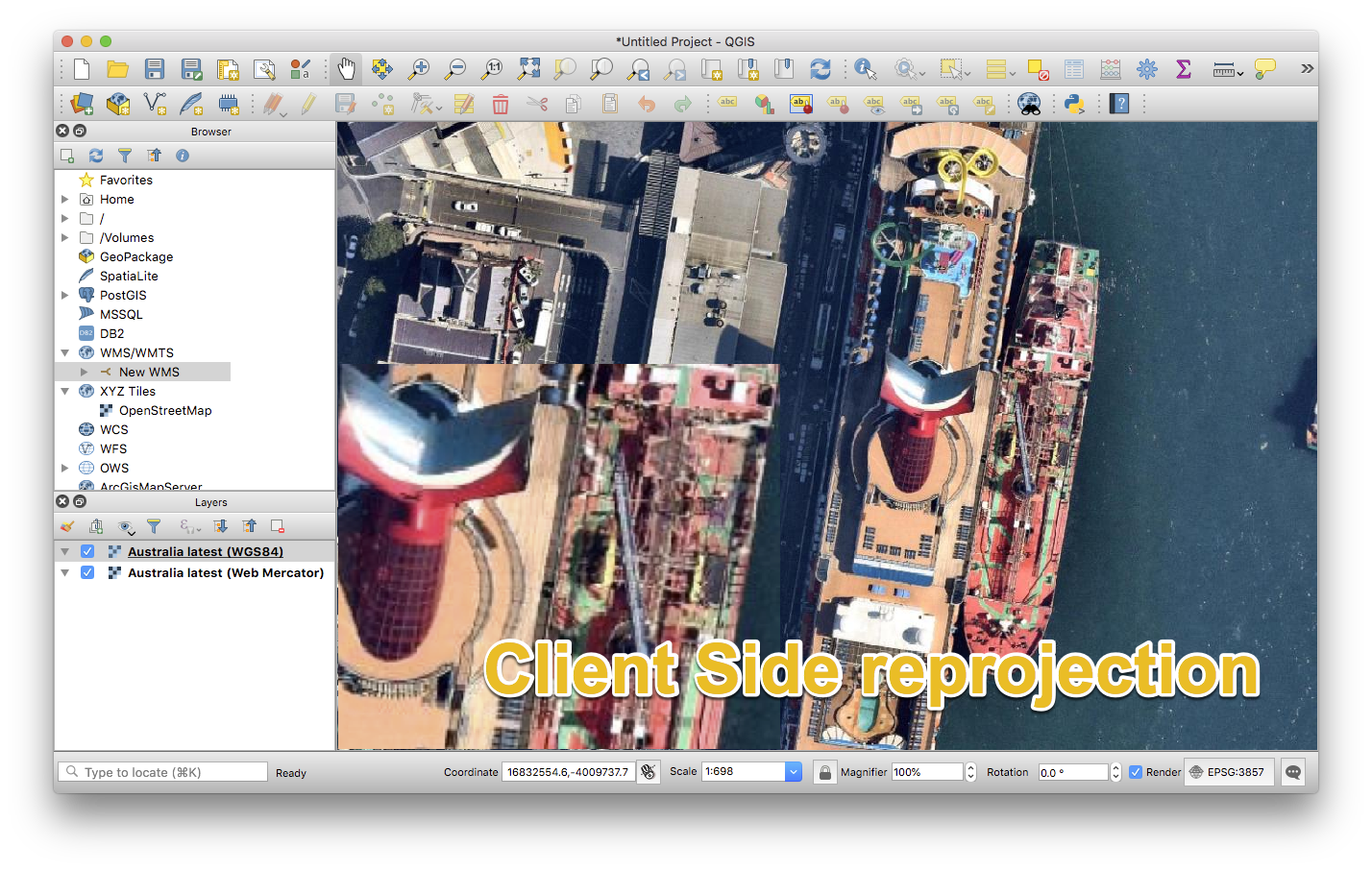Screen dimensions: 1372x870
Task: Open the EPSG:3857 projection settings
Action: point(1229,771)
